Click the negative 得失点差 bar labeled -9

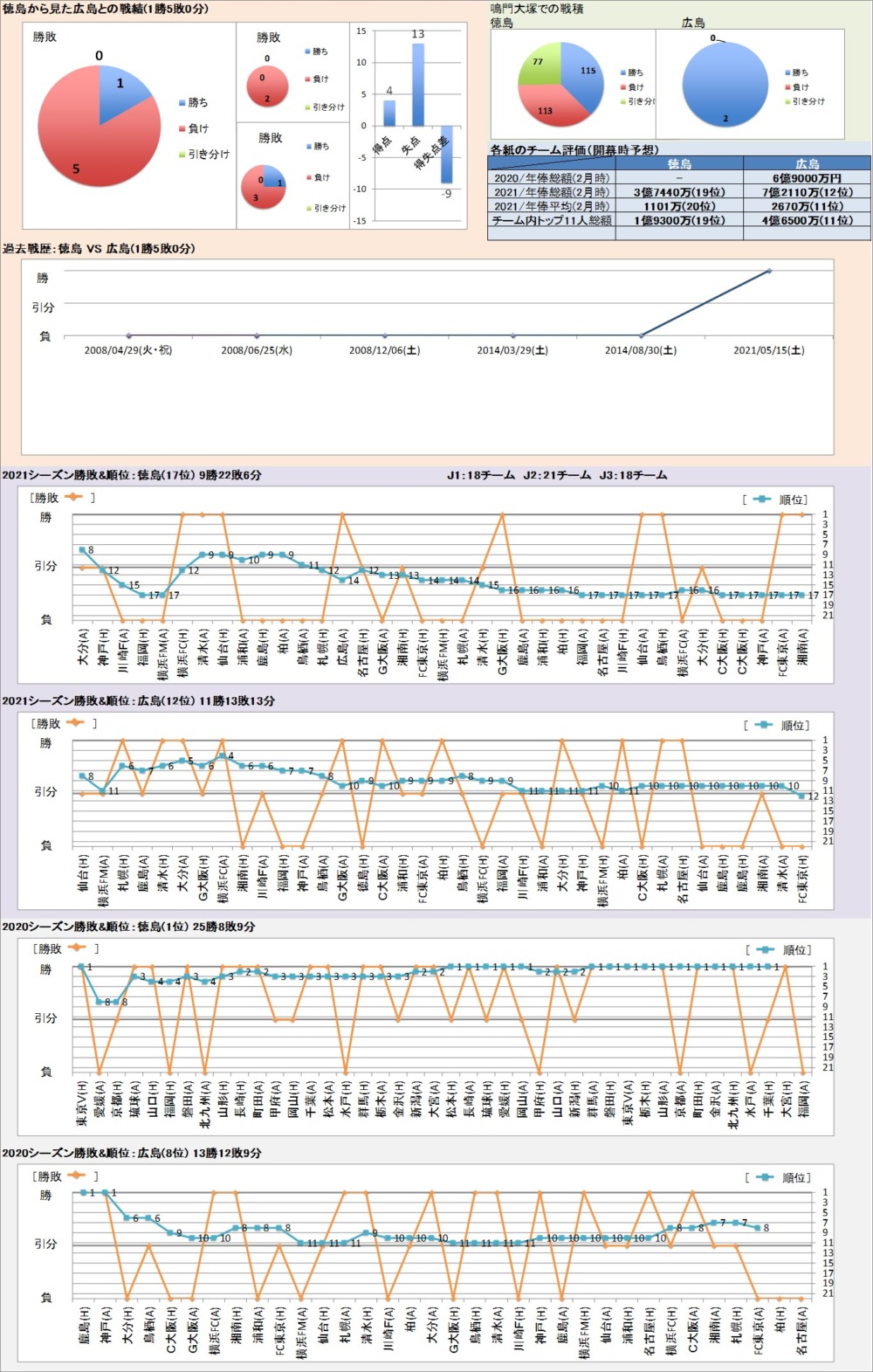pyautogui.click(x=446, y=154)
